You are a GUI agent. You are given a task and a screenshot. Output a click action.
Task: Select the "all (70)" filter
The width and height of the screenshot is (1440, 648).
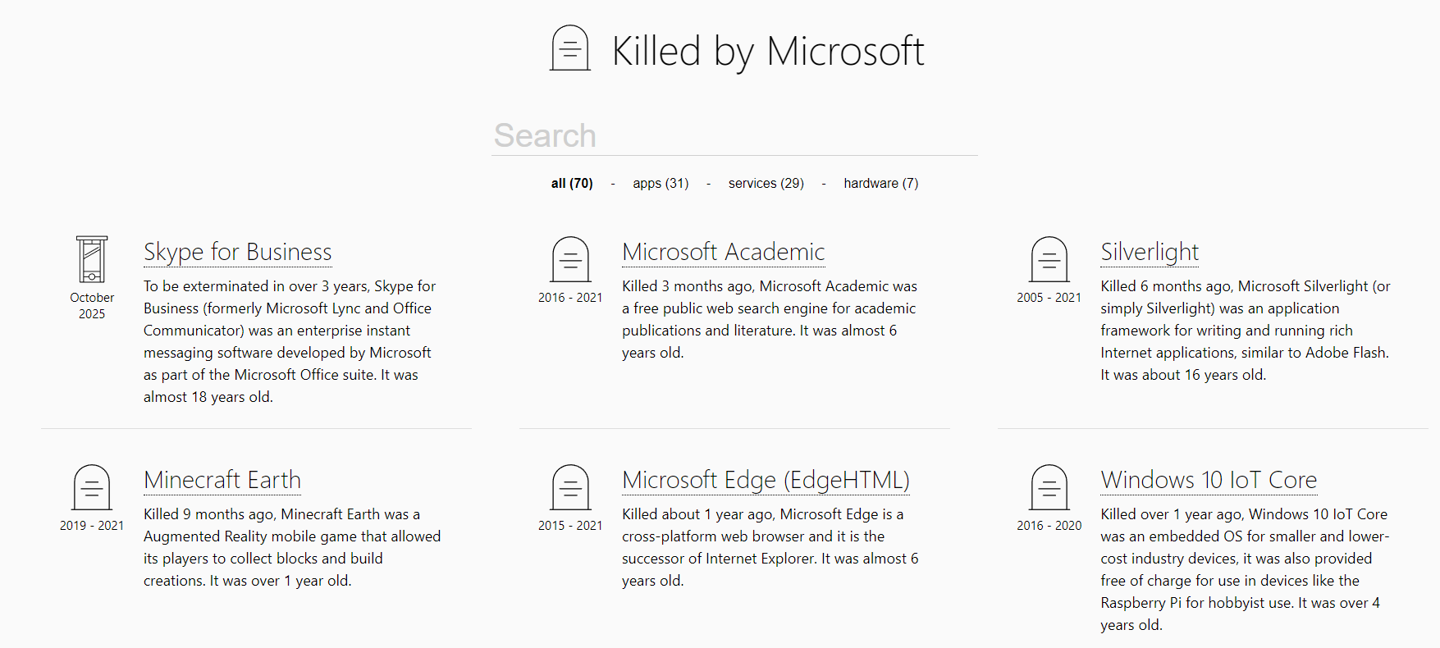tap(572, 183)
